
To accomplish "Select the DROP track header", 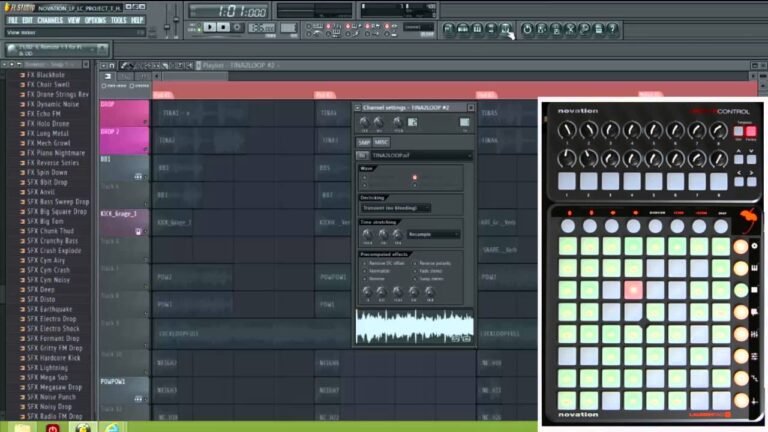I will point(124,113).
